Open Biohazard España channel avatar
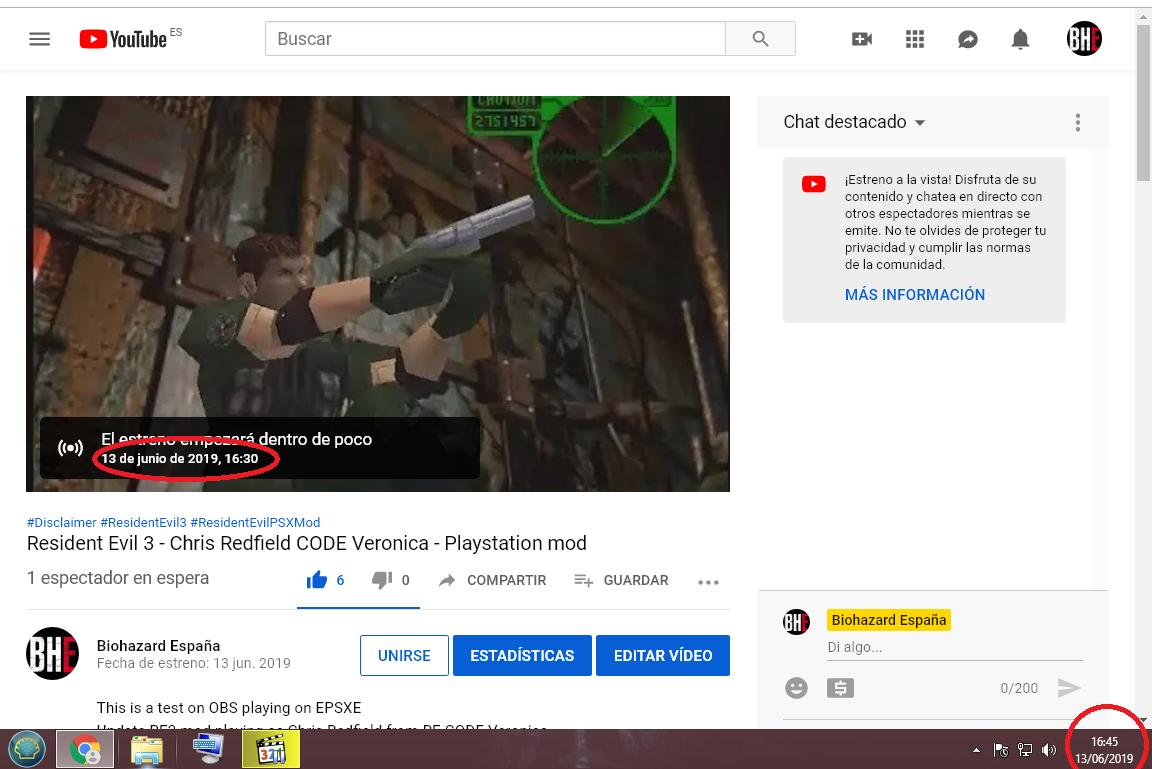The width and height of the screenshot is (1152, 769). [52, 653]
